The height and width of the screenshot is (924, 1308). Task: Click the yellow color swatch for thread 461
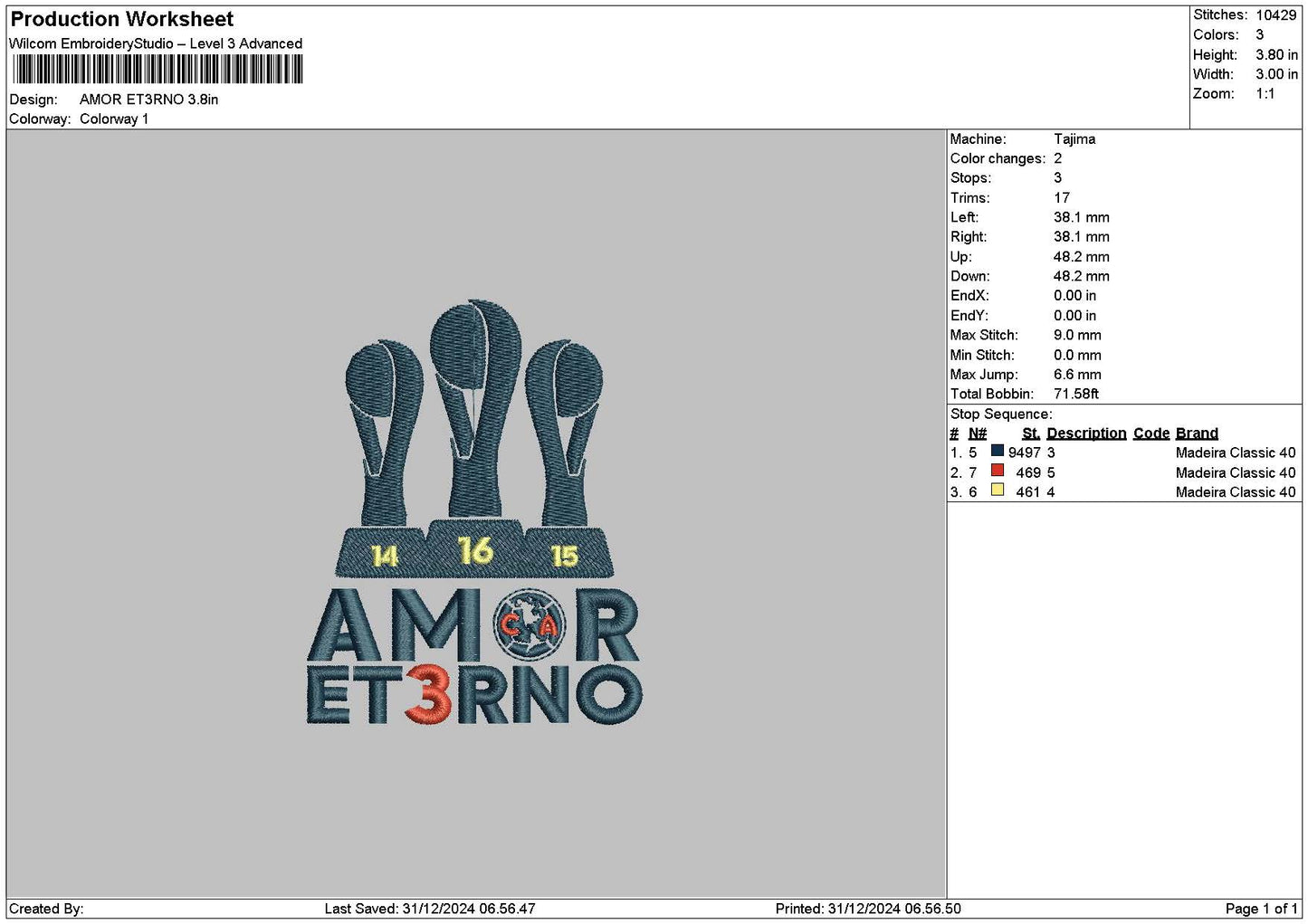[998, 491]
